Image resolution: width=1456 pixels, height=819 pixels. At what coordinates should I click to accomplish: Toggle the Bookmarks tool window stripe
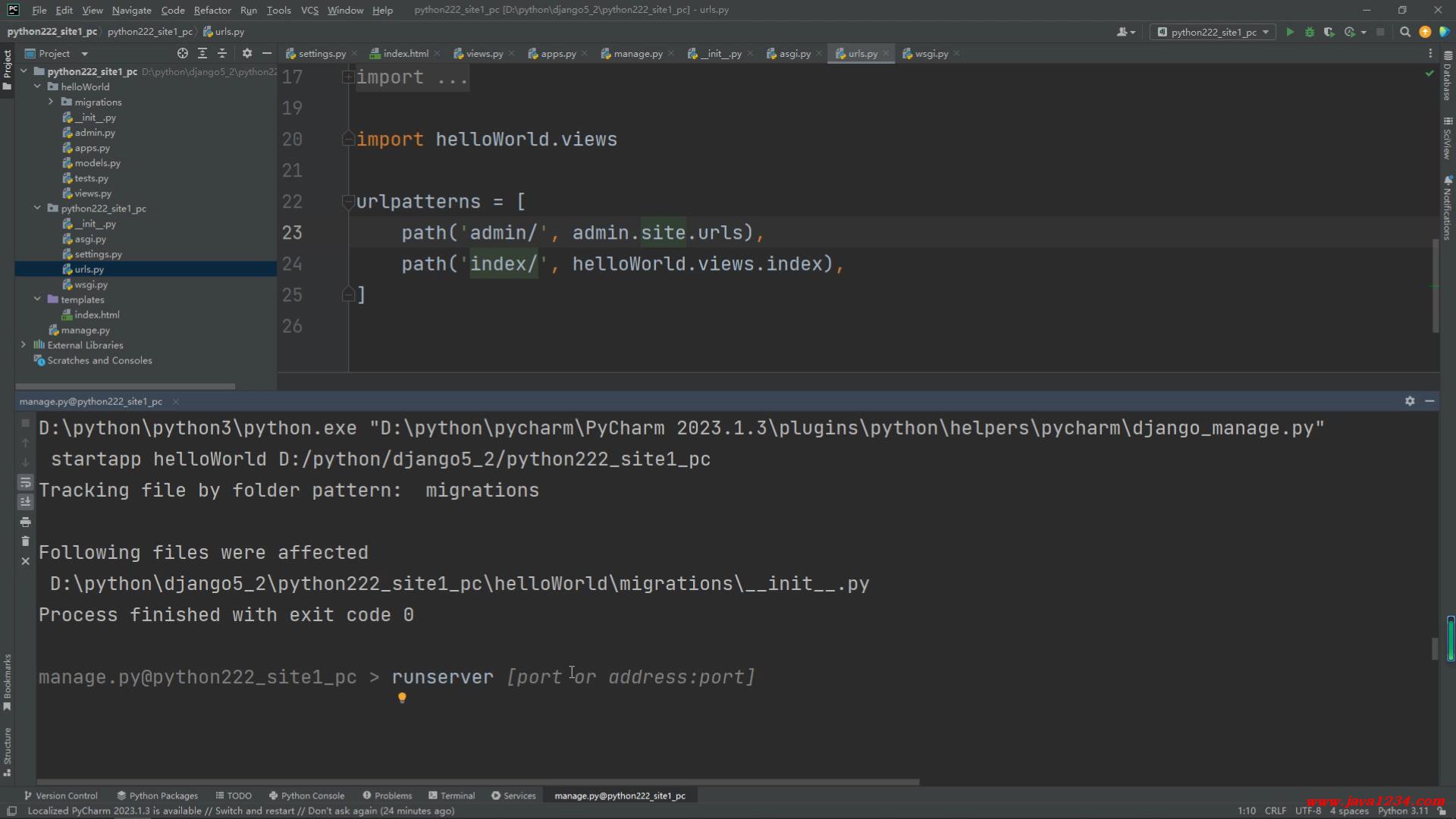pos(7,680)
